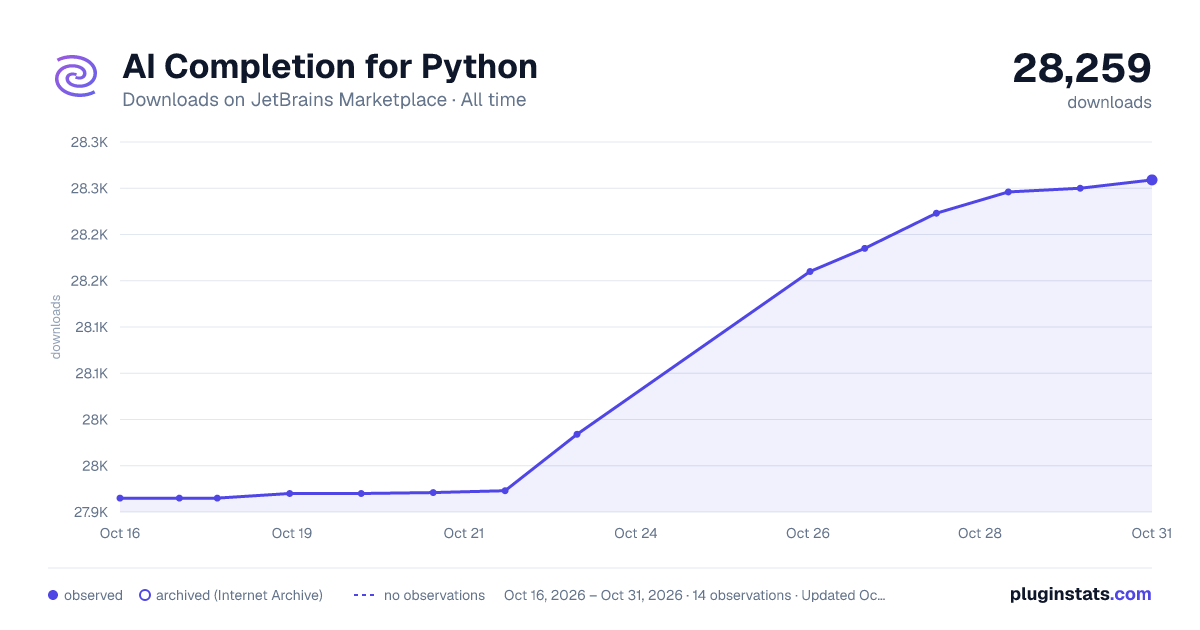Select the first data point at Oct 16
Screen dimensions: 1200x630
120,498
